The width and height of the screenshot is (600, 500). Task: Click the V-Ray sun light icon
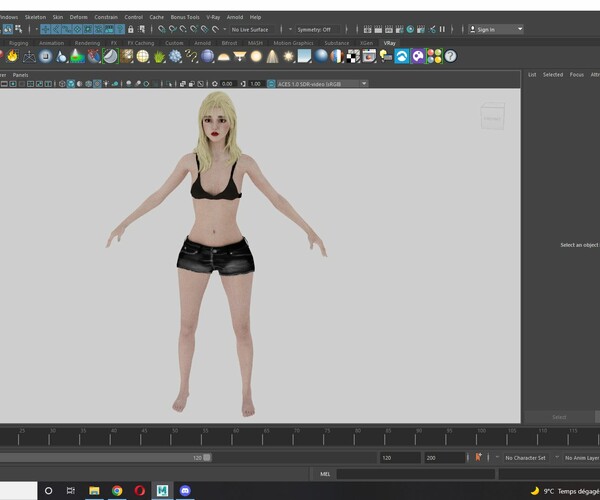tap(289, 57)
